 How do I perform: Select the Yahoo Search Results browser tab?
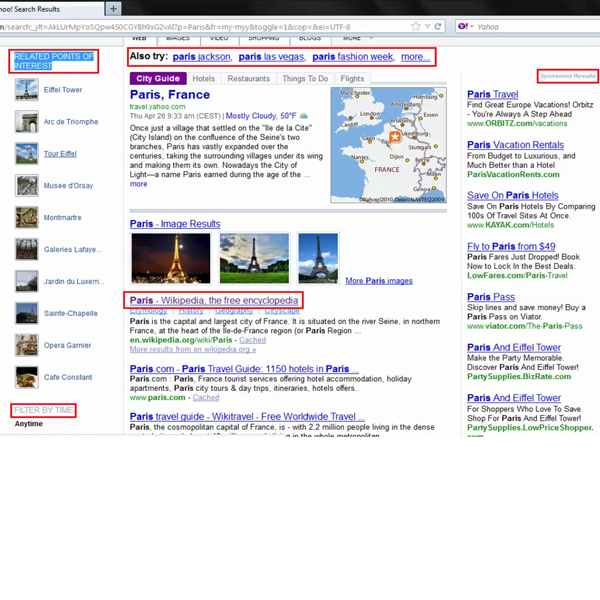[50, 9]
